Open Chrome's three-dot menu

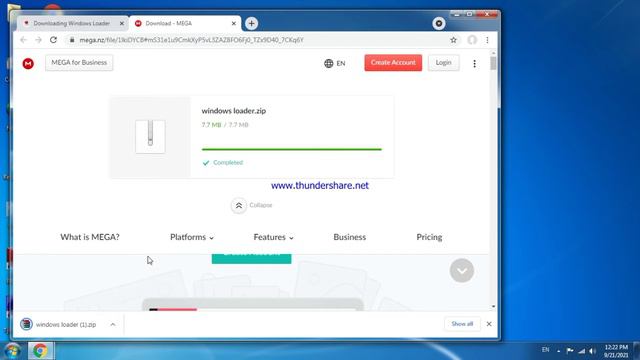pos(487,40)
